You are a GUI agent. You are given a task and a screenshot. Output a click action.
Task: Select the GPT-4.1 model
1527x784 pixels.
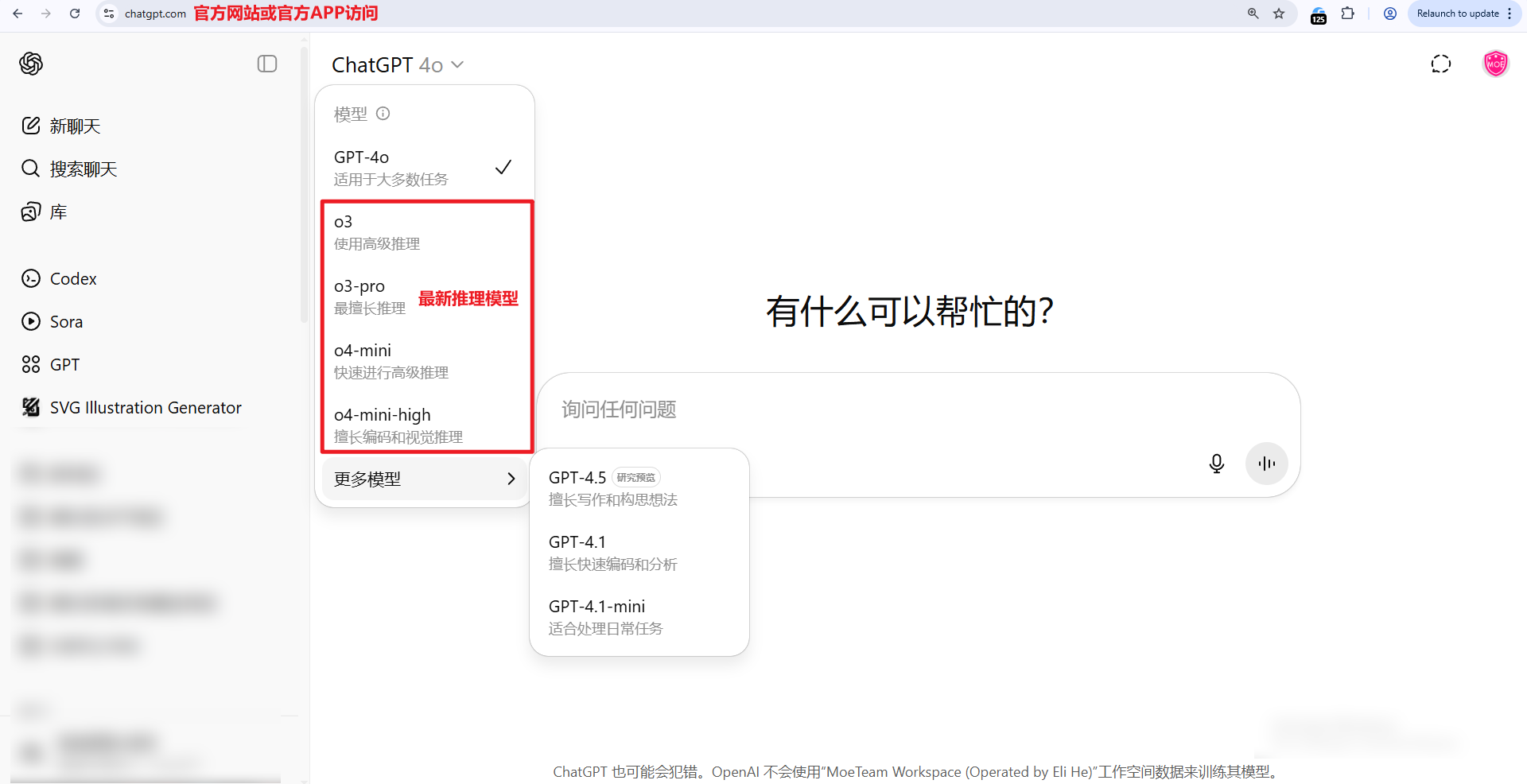[639, 552]
